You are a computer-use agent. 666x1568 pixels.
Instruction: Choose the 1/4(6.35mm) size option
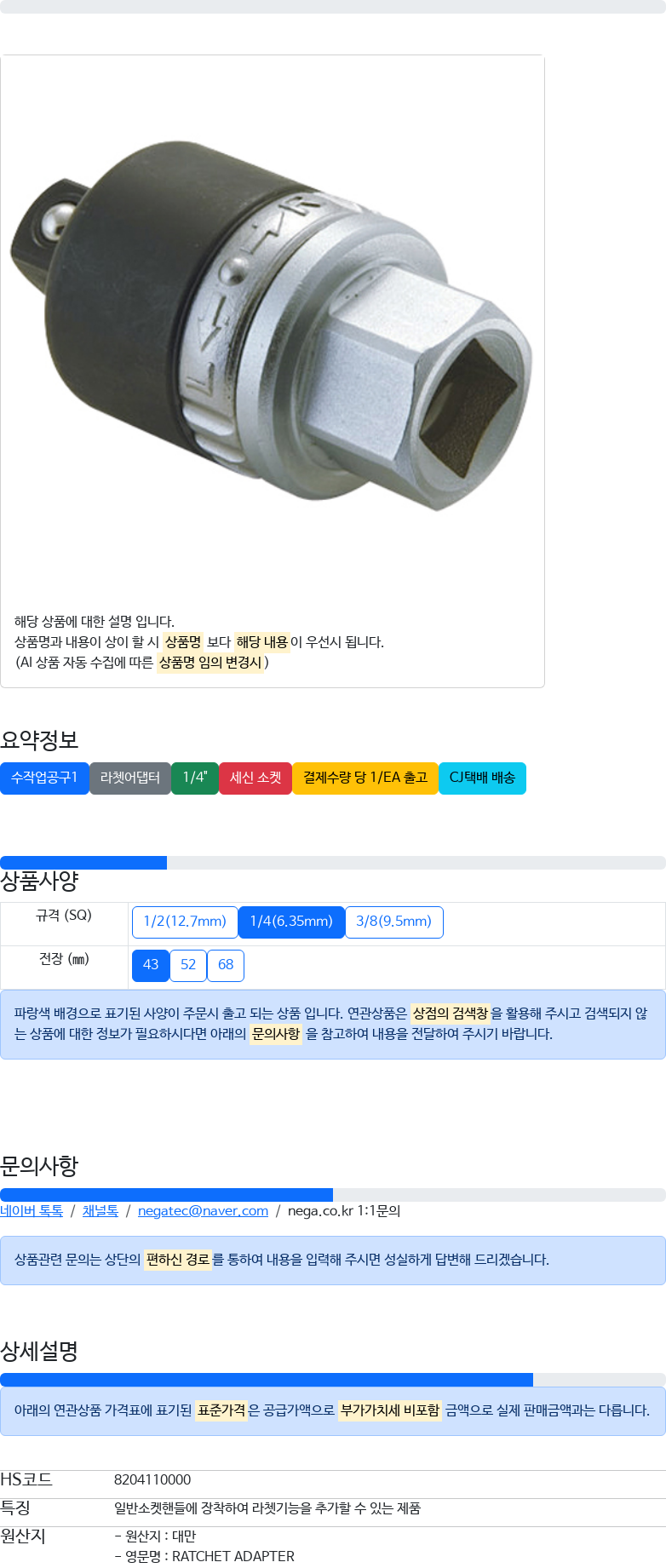291,922
